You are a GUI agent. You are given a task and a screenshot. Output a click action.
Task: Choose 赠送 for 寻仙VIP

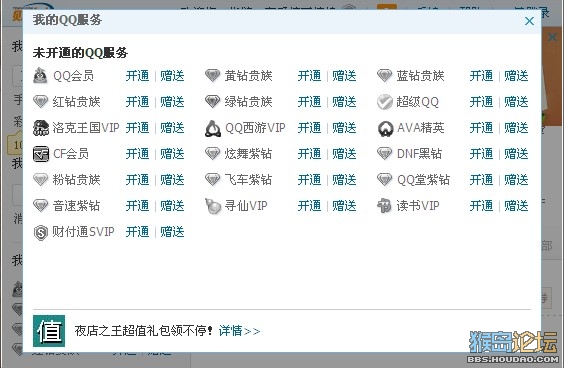tap(344, 206)
